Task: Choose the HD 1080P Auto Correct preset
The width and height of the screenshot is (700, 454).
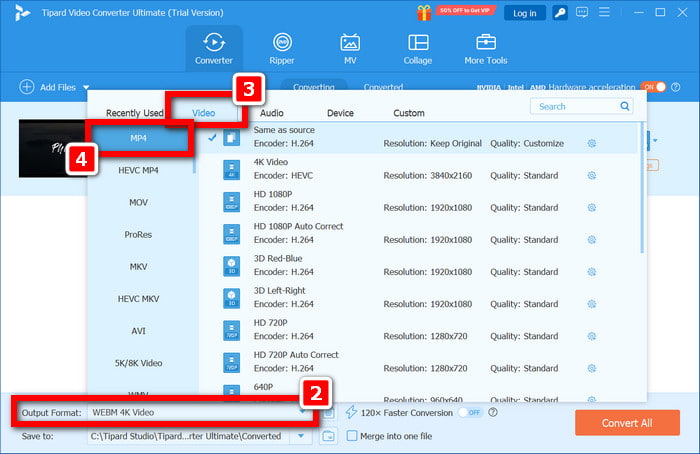Action: (x=420, y=233)
